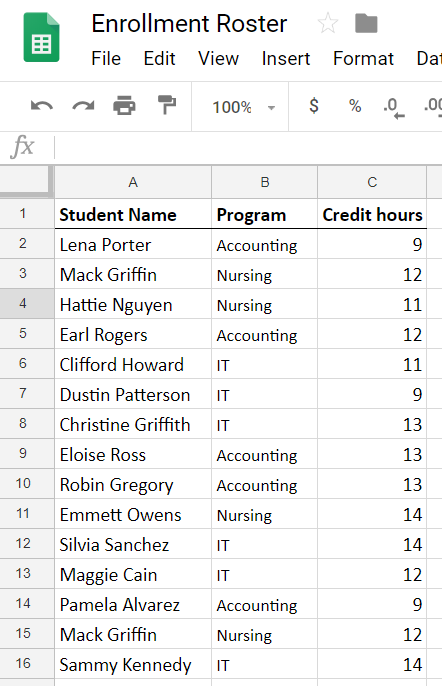Viewport: 442px width, 686px height.
Task: Click the undo arrow icon
Action: [42, 106]
